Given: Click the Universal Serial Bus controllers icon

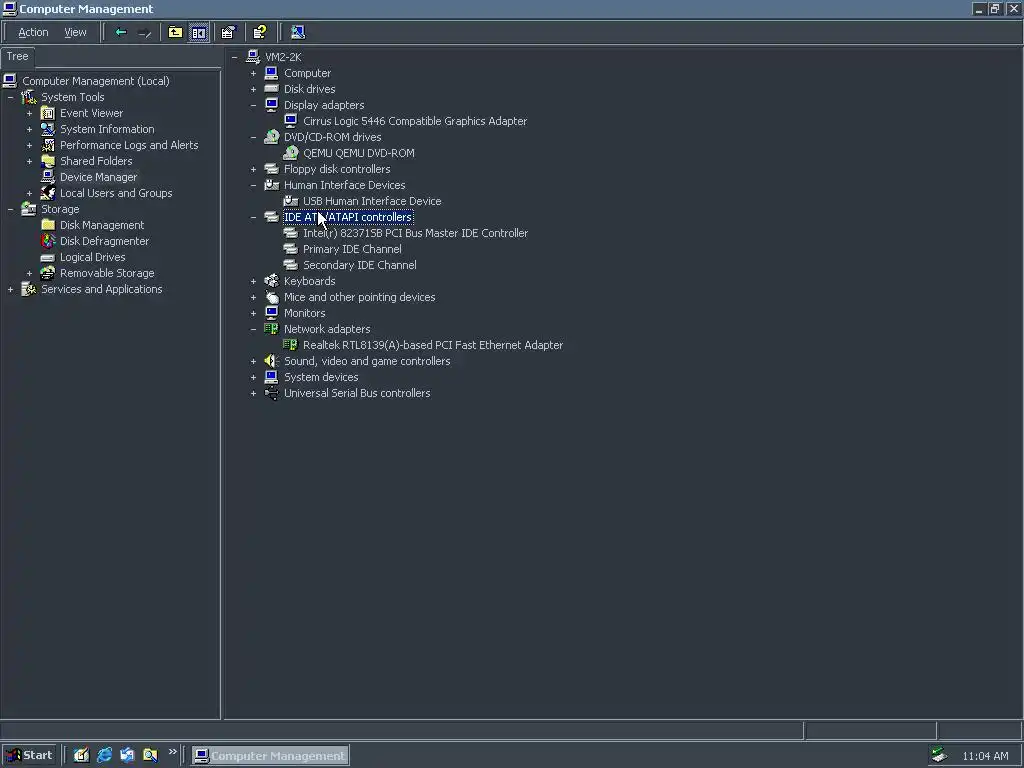Looking at the screenshot, I should tap(272, 393).
